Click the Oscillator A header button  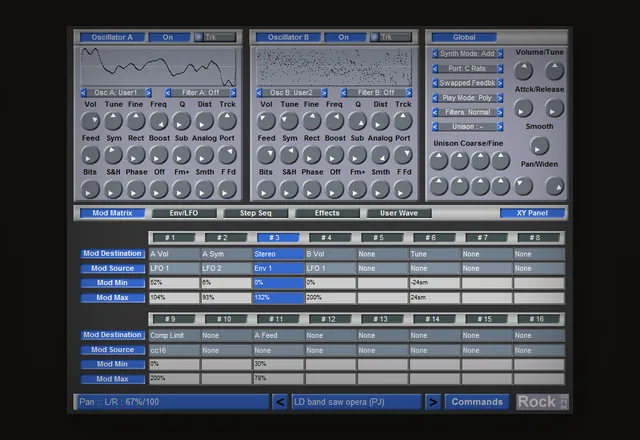pos(112,37)
